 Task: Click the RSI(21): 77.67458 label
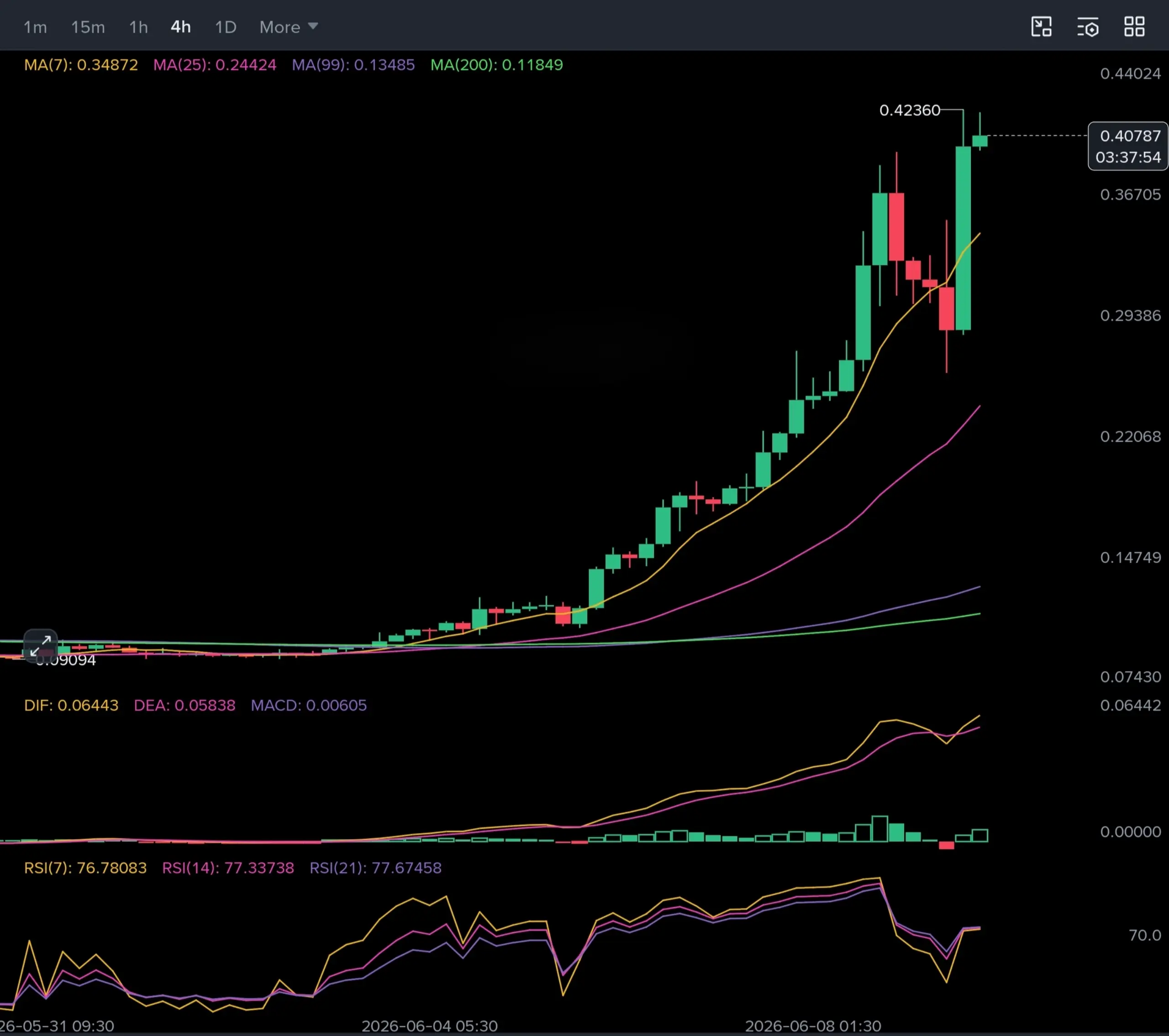375,868
